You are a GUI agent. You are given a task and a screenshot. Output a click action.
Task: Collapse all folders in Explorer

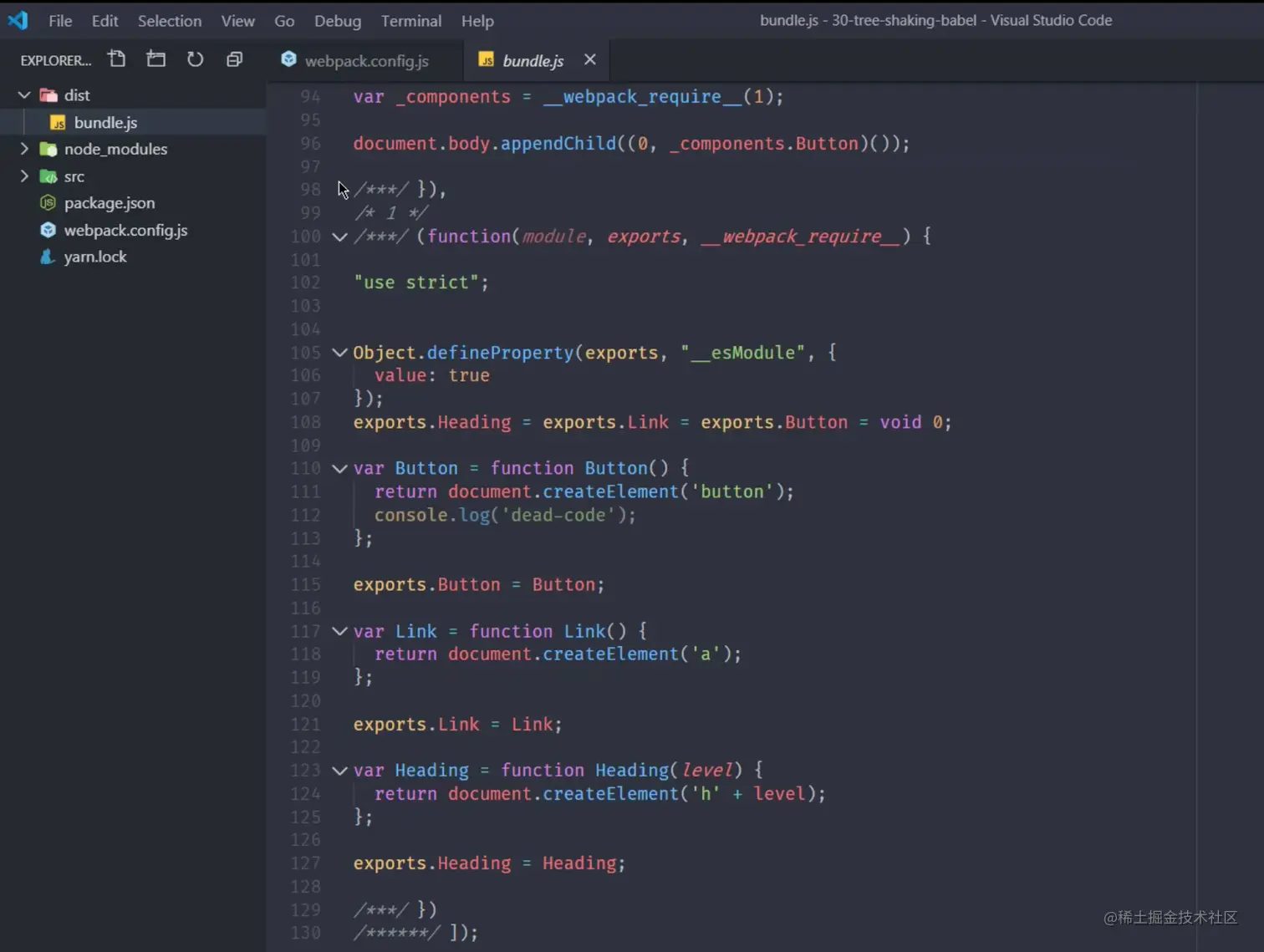pos(234,59)
